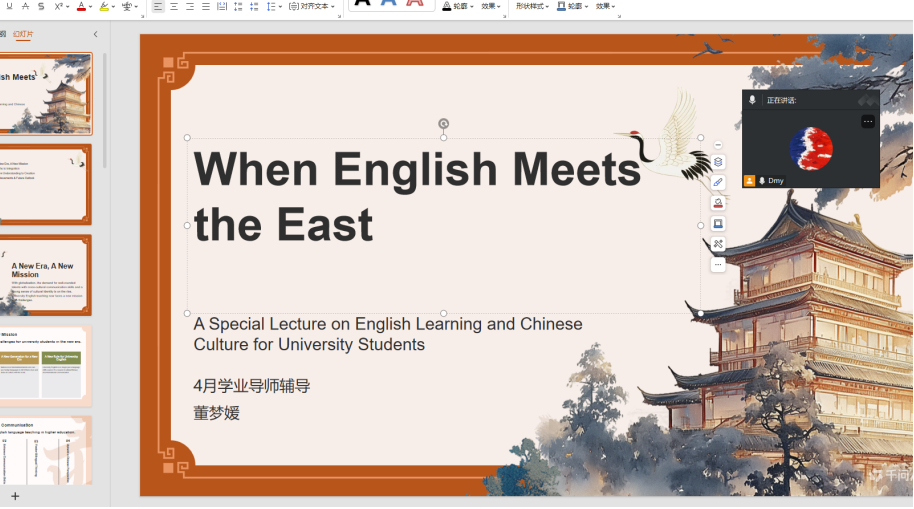
Task: Click the shape outline floating icon
Action: 718,224
